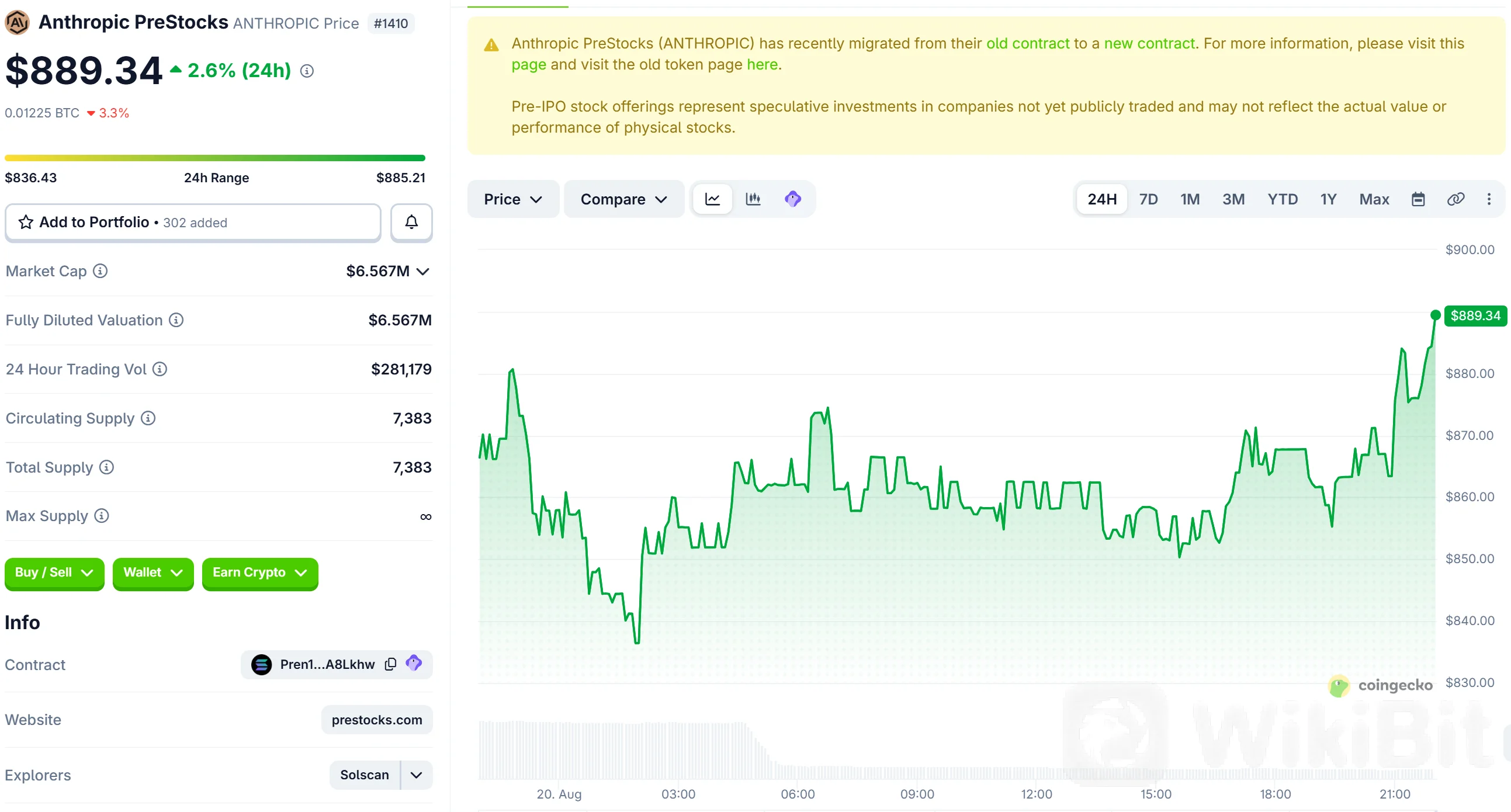
Task: Show Circulating Supply info icon
Action: pyautogui.click(x=148, y=418)
